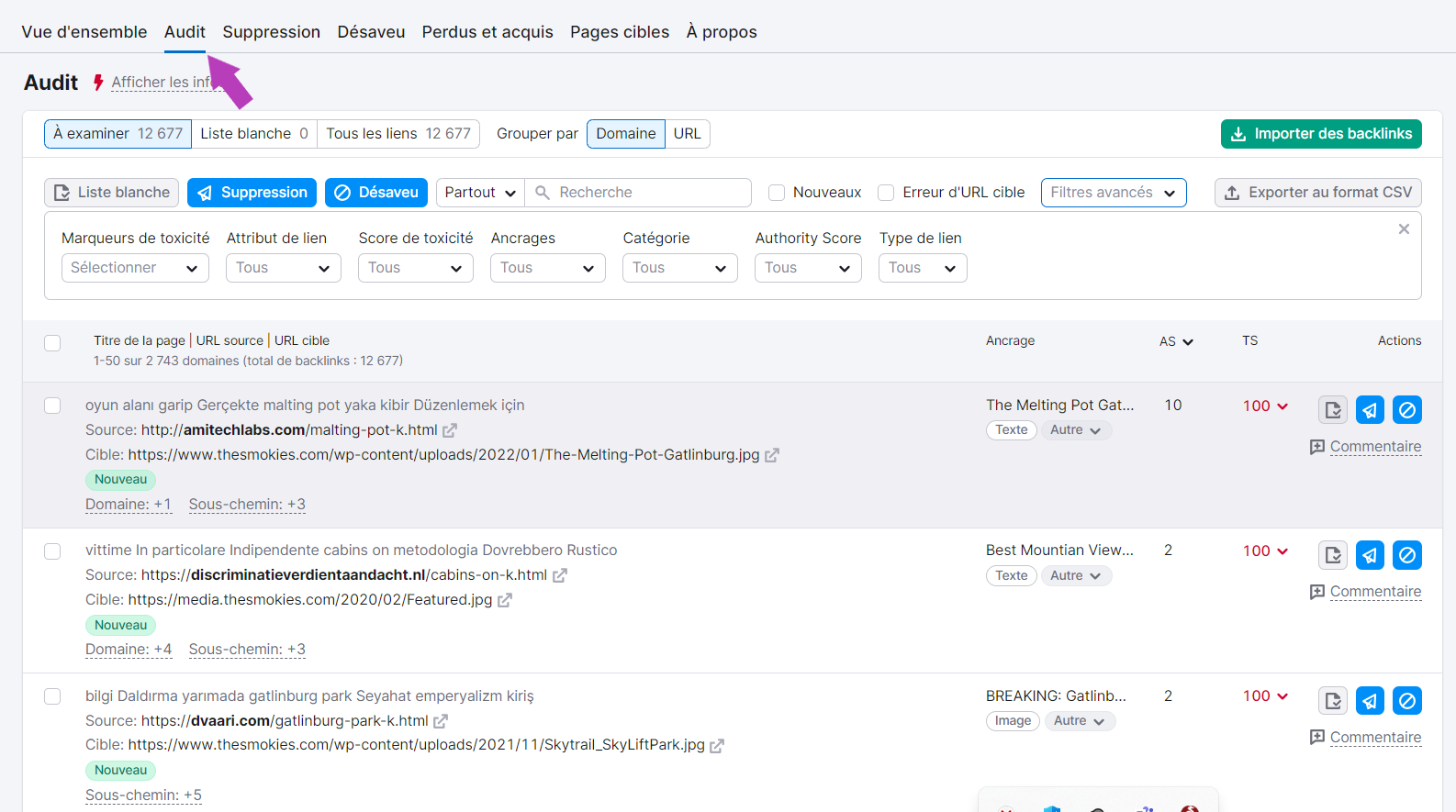Open amitechlabs.com source external link icon

pyautogui.click(x=450, y=430)
